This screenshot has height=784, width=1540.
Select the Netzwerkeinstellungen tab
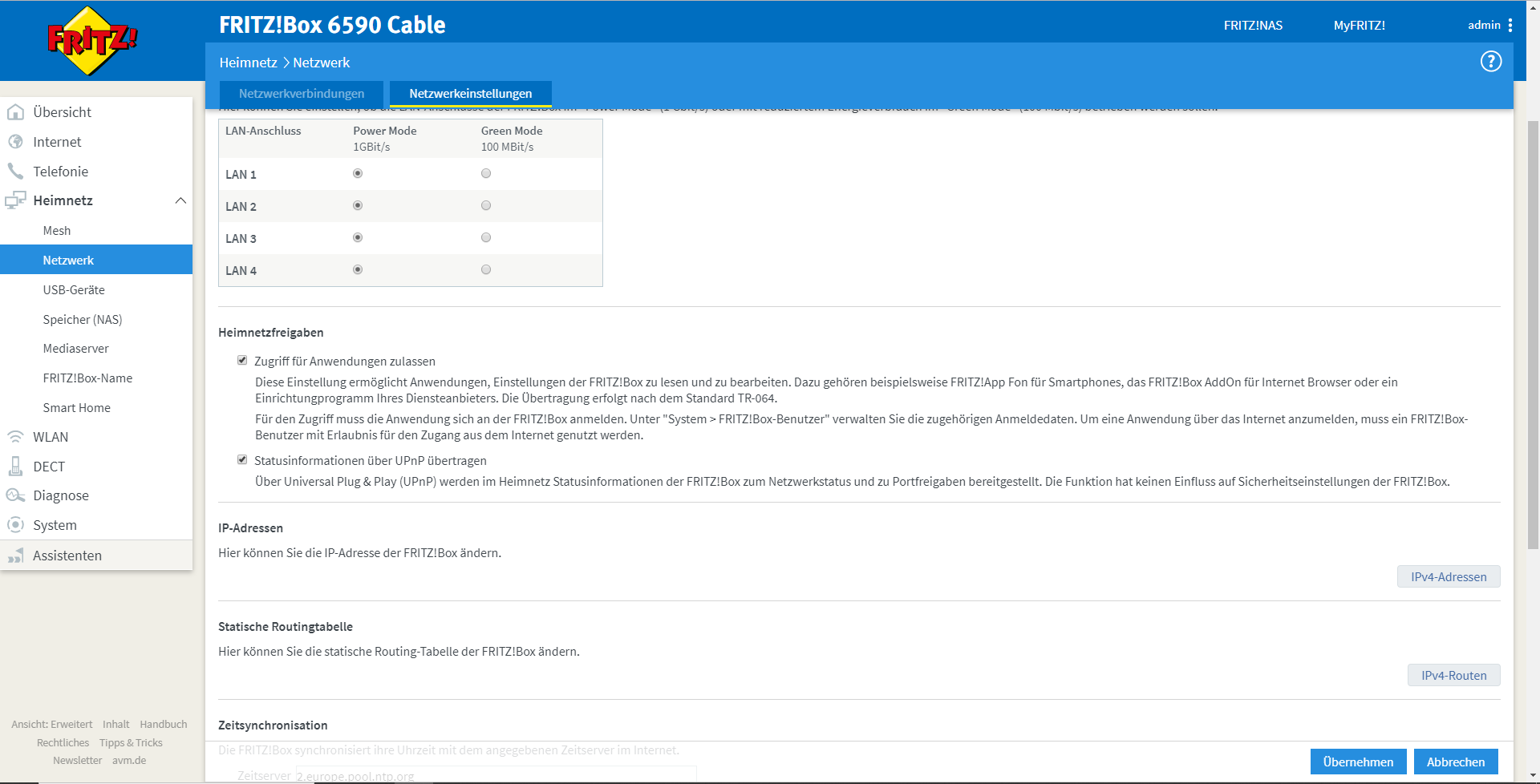(471, 94)
